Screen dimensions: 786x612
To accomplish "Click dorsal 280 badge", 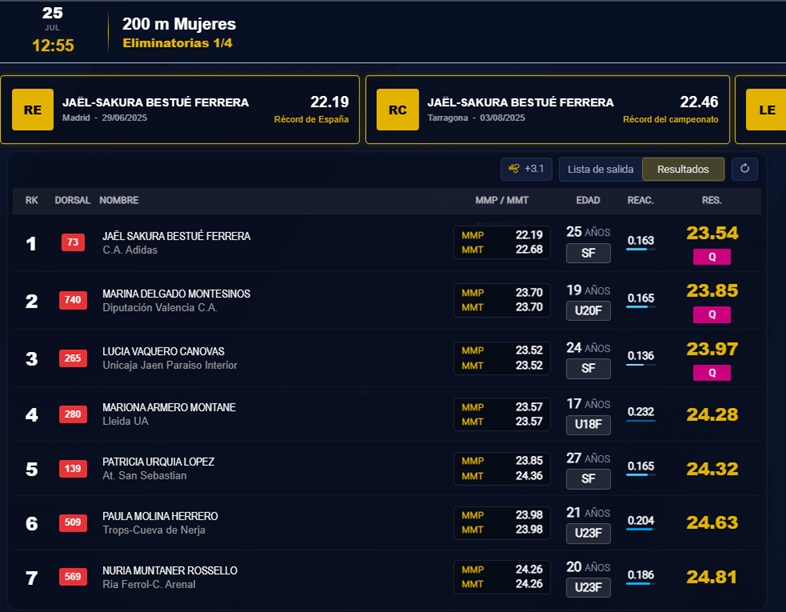I will click(73, 414).
